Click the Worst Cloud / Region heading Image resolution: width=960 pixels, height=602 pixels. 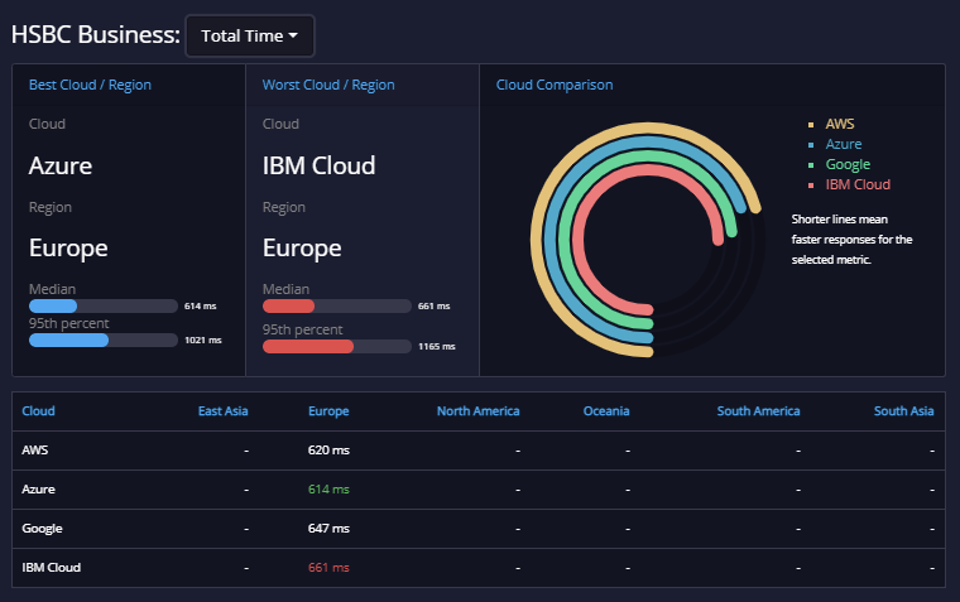coord(328,85)
